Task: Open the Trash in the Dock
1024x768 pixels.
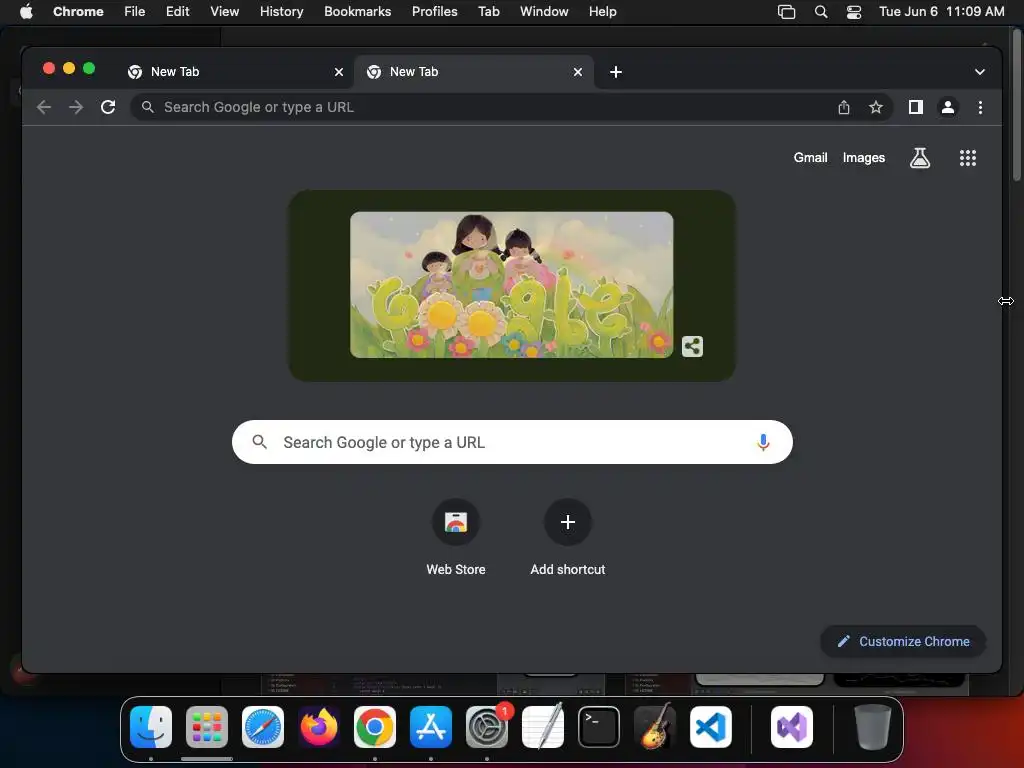Action: [x=872, y=727]
